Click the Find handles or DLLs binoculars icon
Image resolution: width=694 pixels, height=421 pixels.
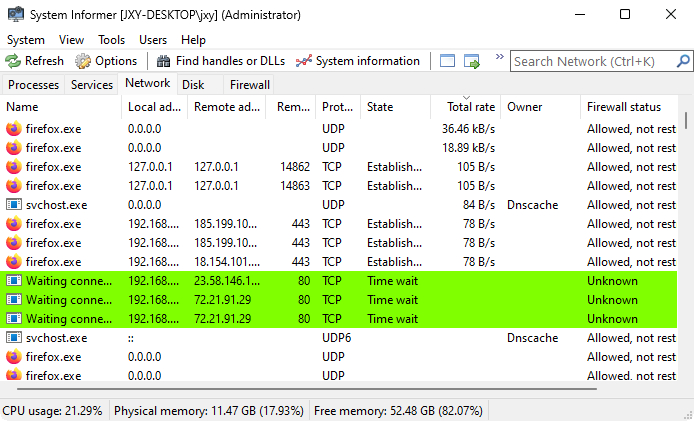[164, 61]
